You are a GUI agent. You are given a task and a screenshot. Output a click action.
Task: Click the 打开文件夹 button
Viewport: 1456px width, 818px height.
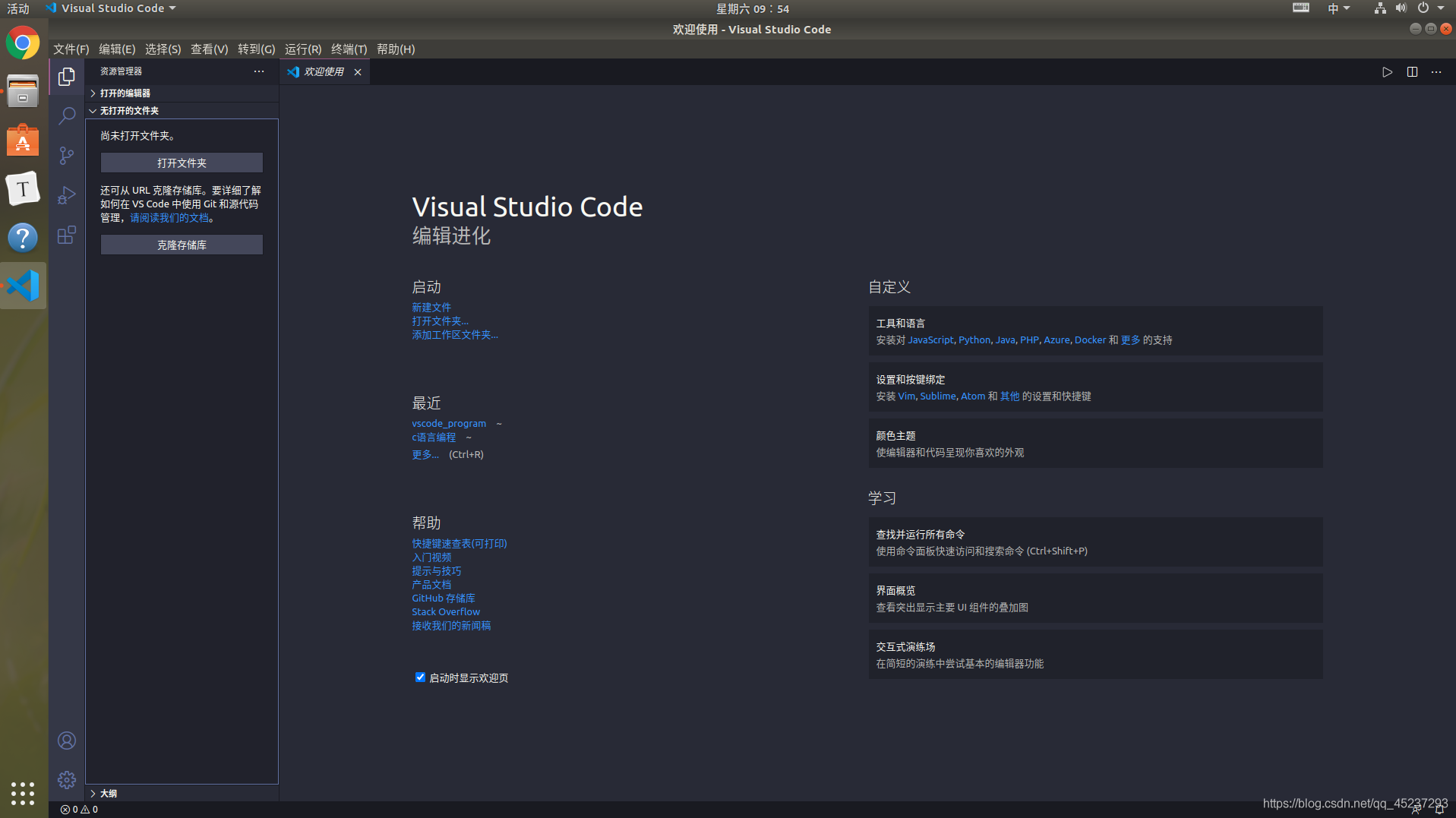pos(182,163)
